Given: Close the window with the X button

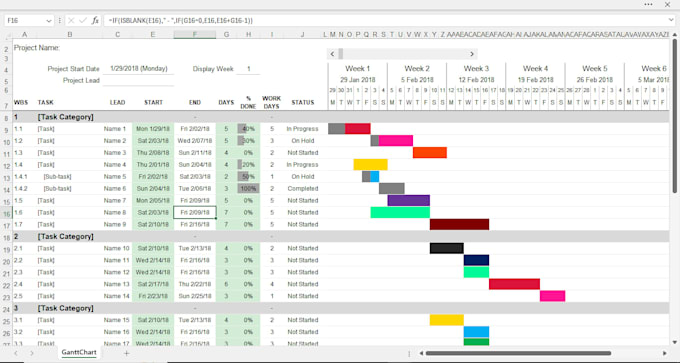Looking at the screenshot, I should coord(667,4).
